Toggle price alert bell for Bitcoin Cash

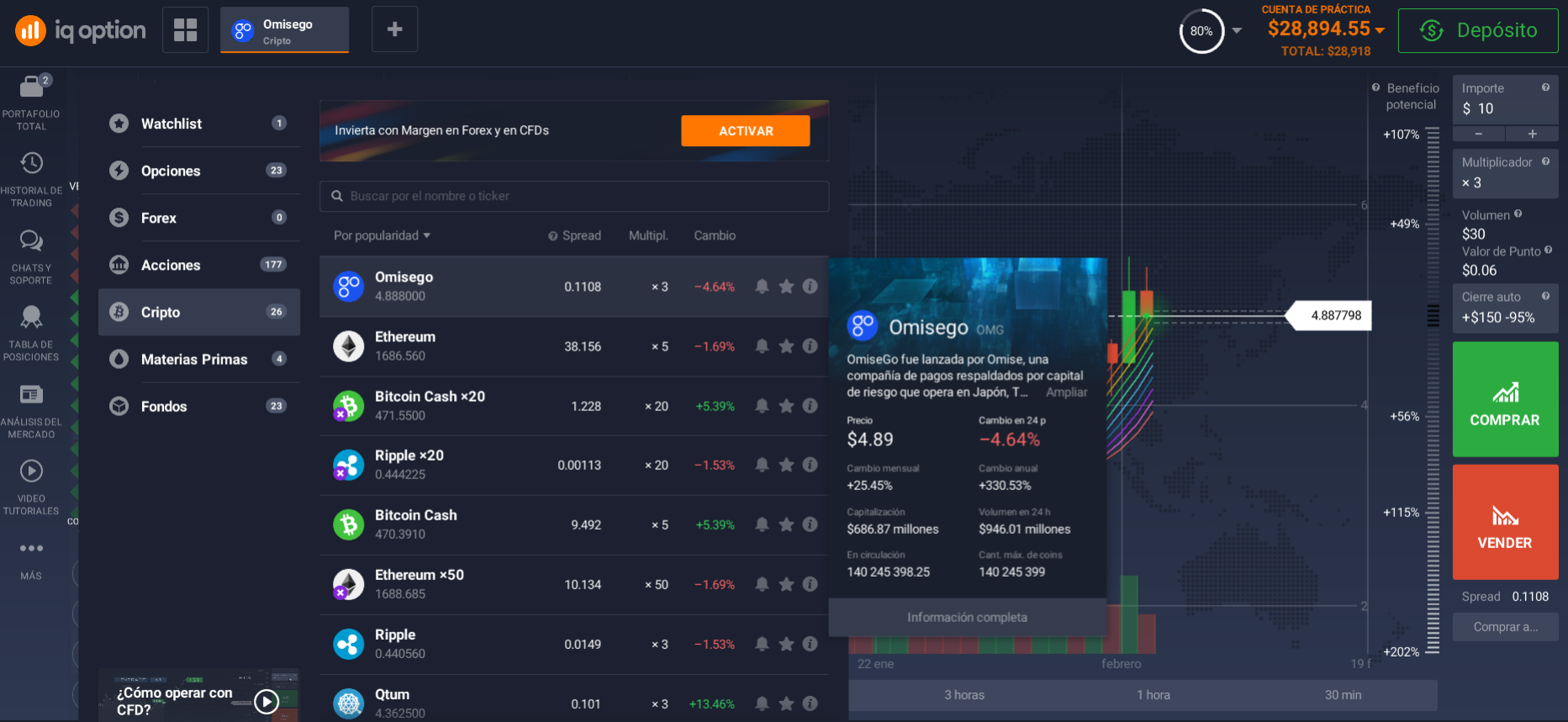pyautogui.click(x=762, y=524)
